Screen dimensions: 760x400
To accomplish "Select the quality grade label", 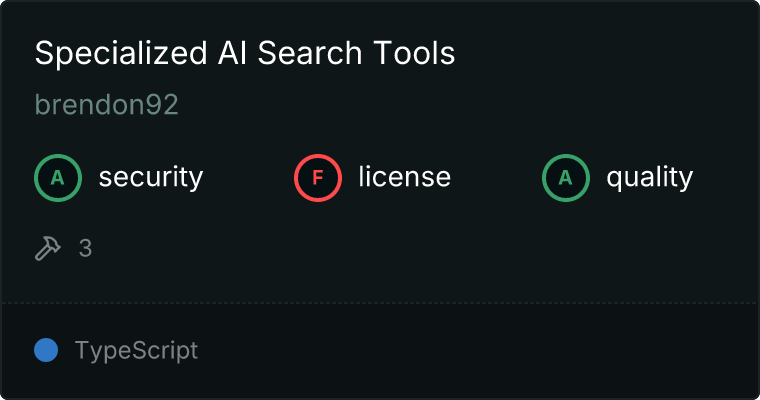I will pos(649,178).
